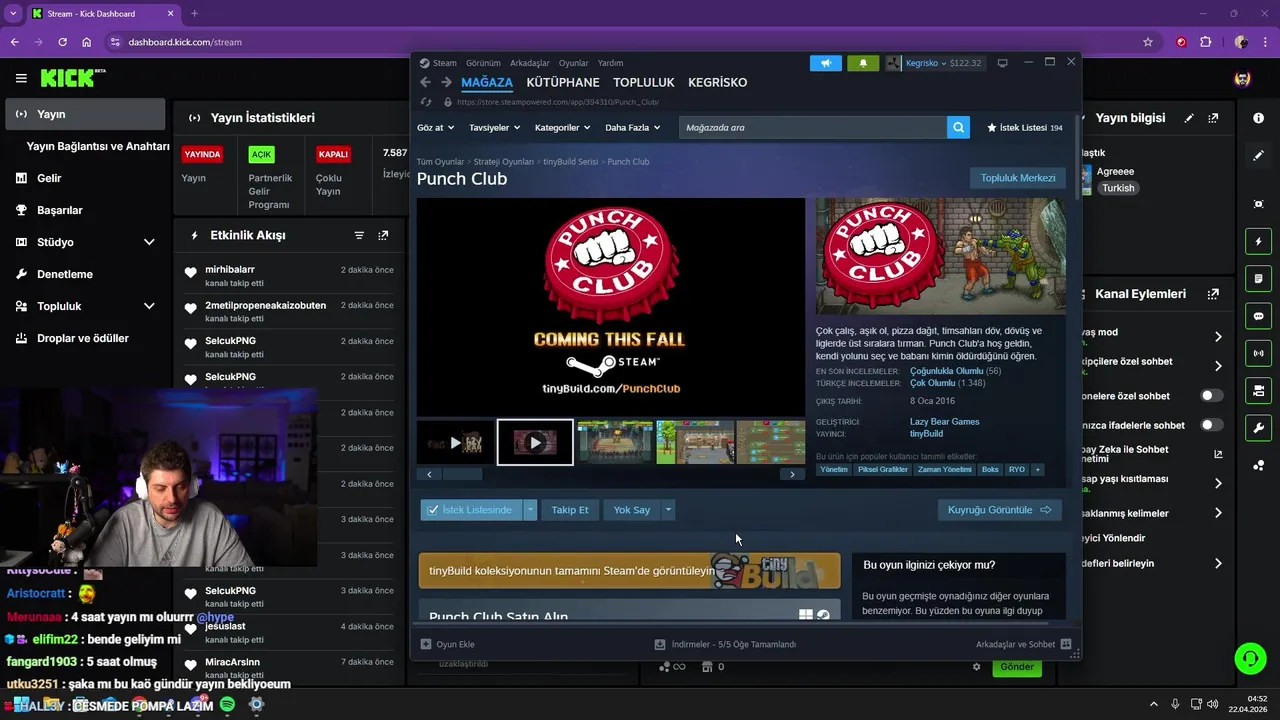Open the Oyunlar menu

point(574,63)
